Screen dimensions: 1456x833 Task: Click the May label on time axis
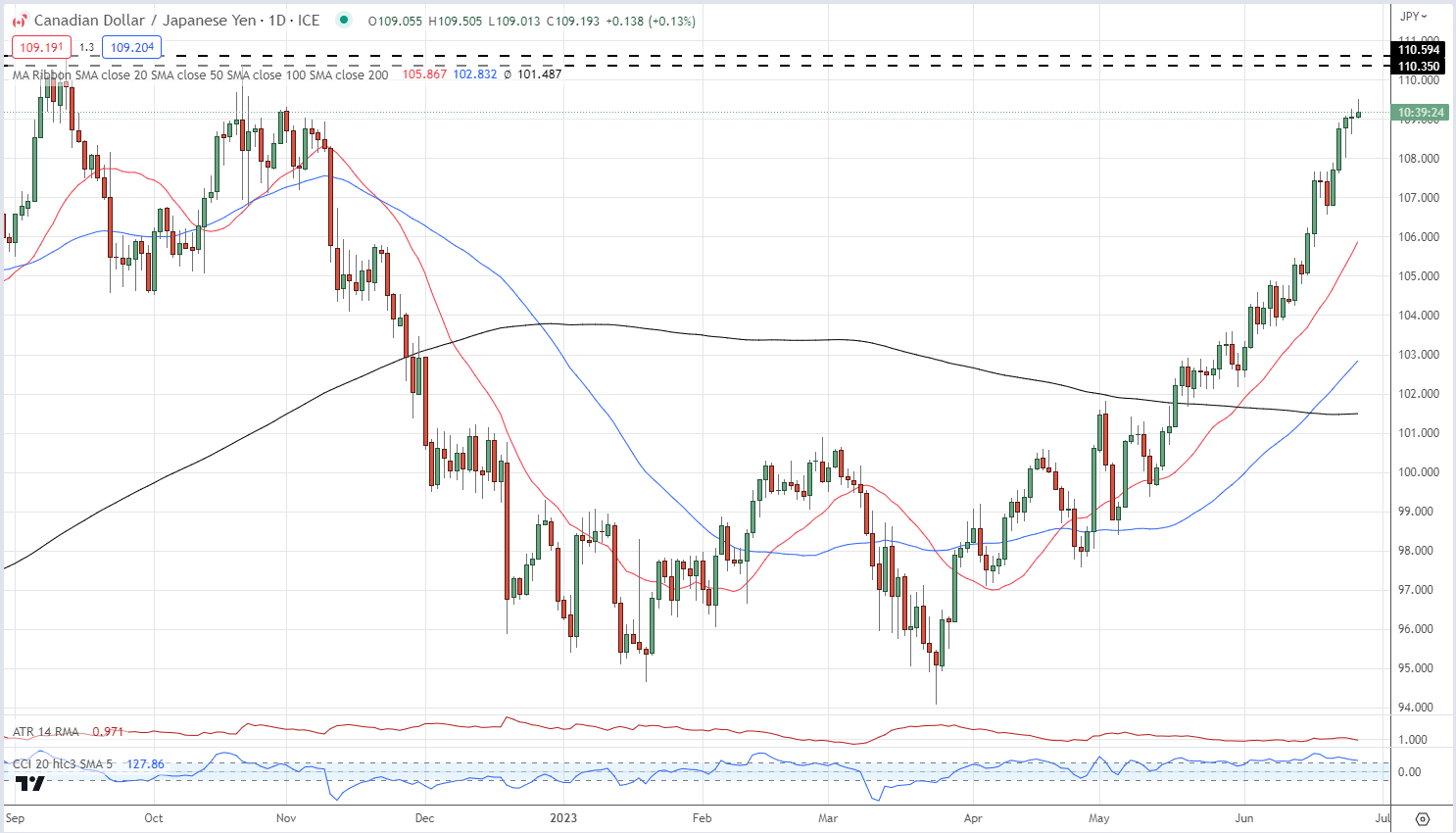[x=1099, y=817]
